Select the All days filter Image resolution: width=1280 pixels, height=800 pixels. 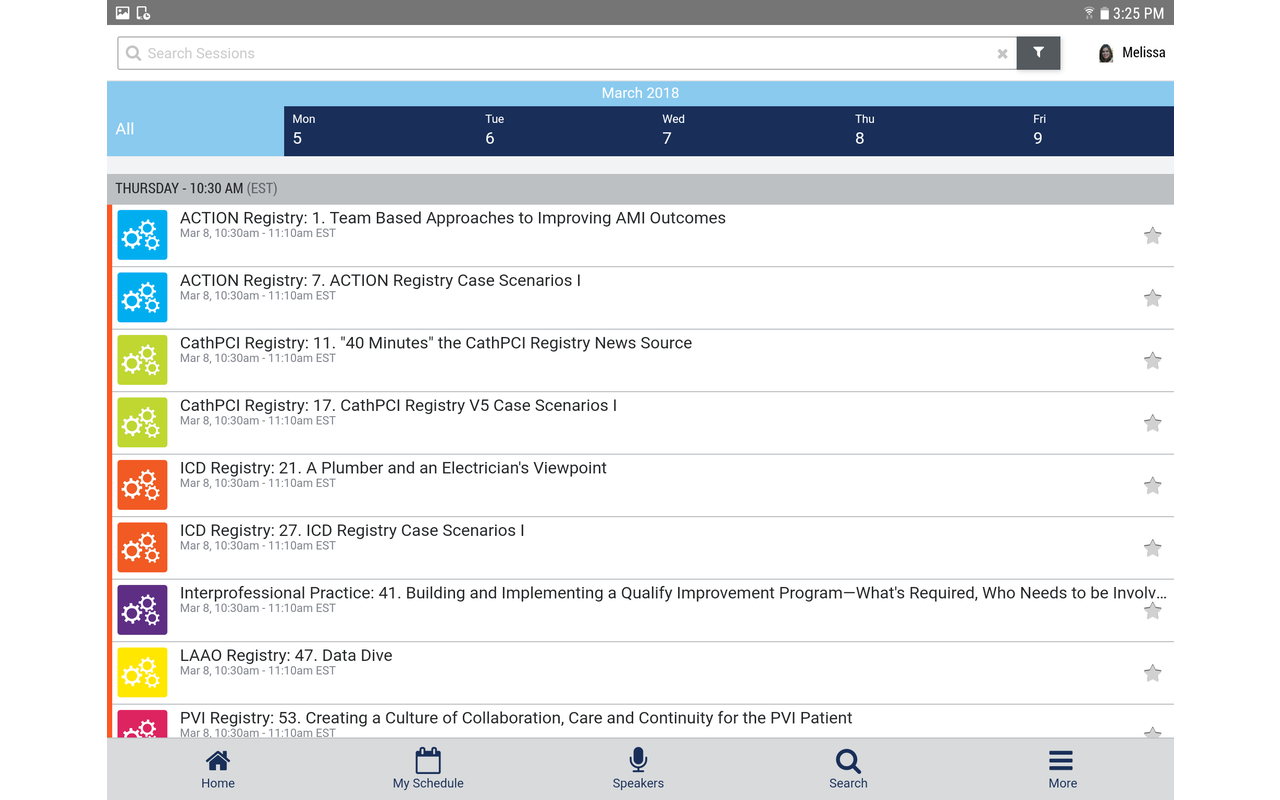tap(196, 131)
